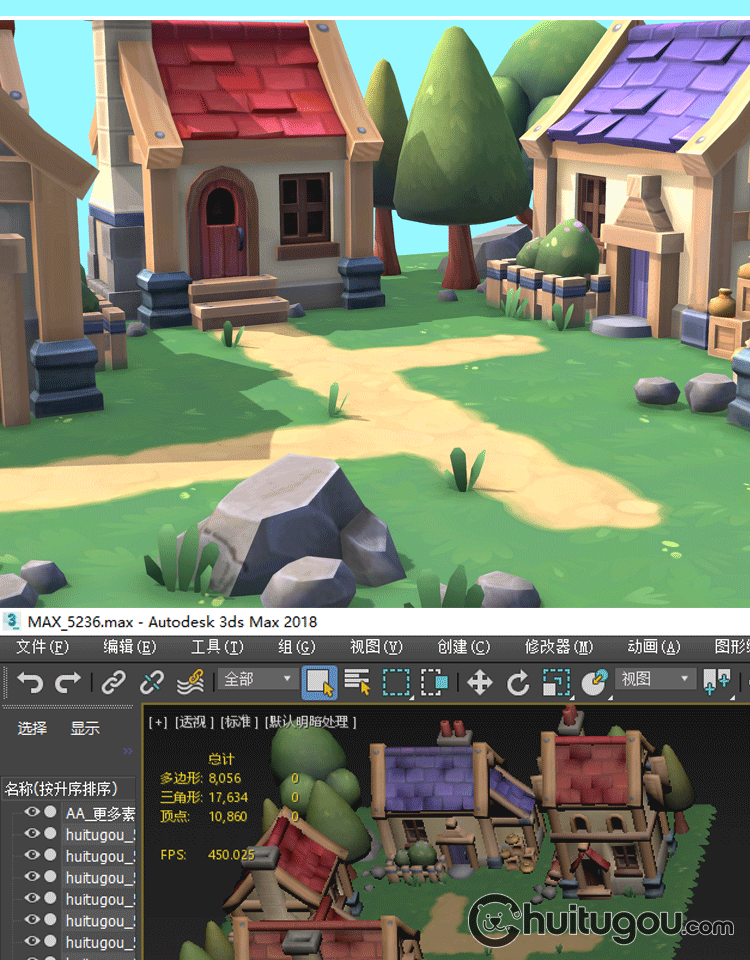This screenshot has height=960, width=750.
Task: Open the 全部 selection filter dropdown
Action: click(x=258, y=680)
